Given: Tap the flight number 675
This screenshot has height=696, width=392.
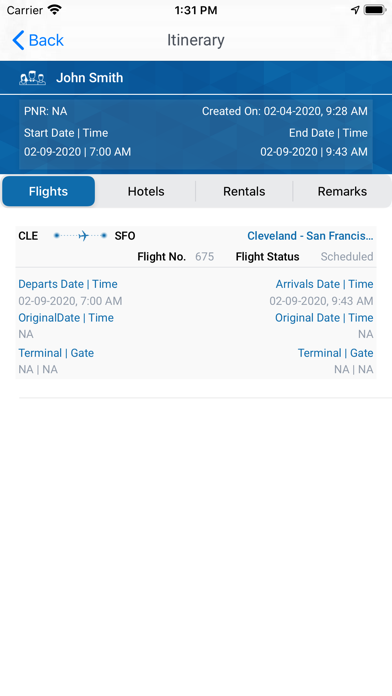Looking at the screenshot, I should point(205,257).
